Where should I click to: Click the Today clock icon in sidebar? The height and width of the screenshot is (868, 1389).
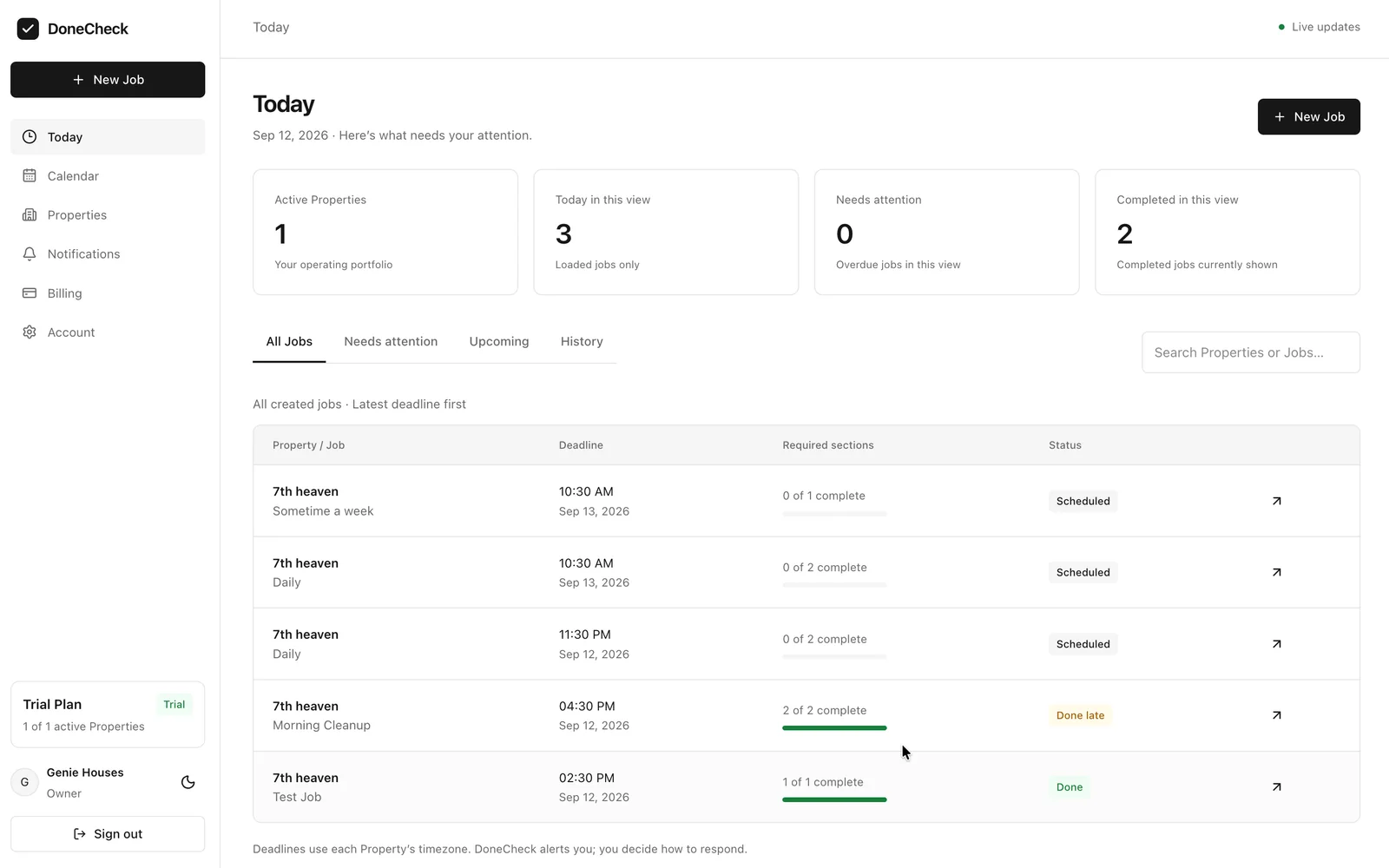point(30,137)
